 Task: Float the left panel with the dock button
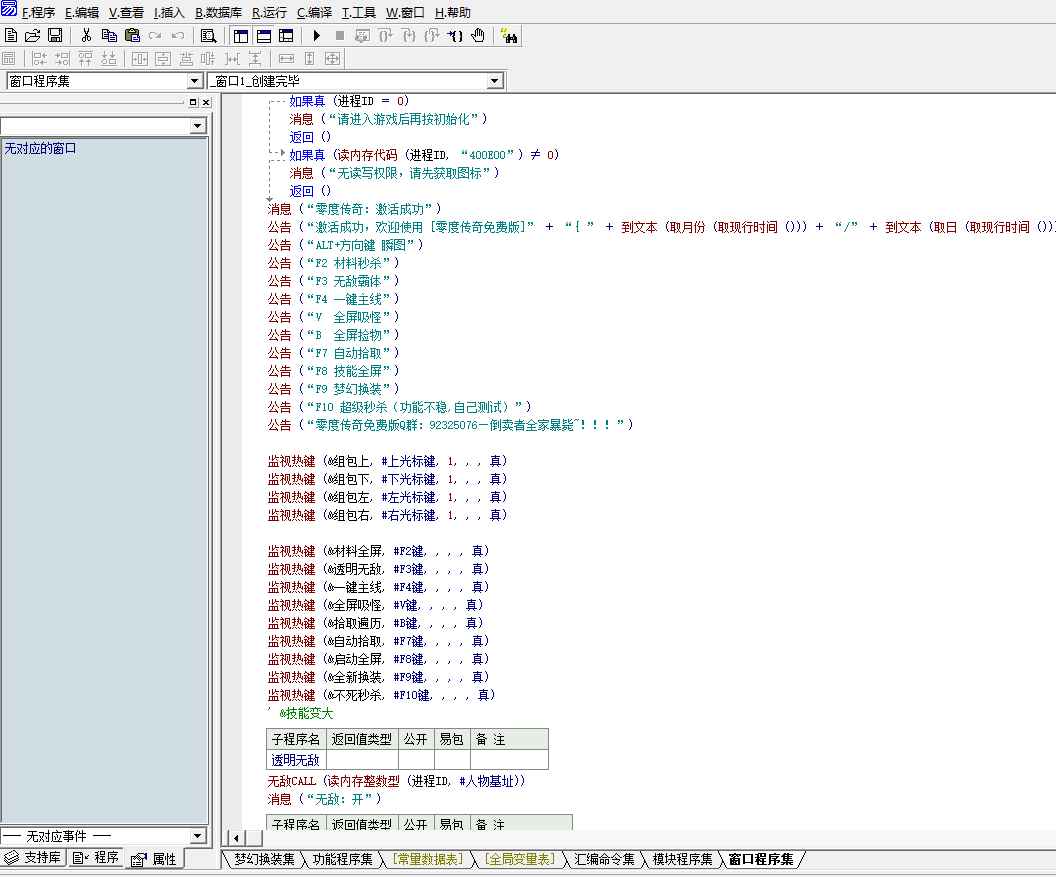[x=193, y=102]
